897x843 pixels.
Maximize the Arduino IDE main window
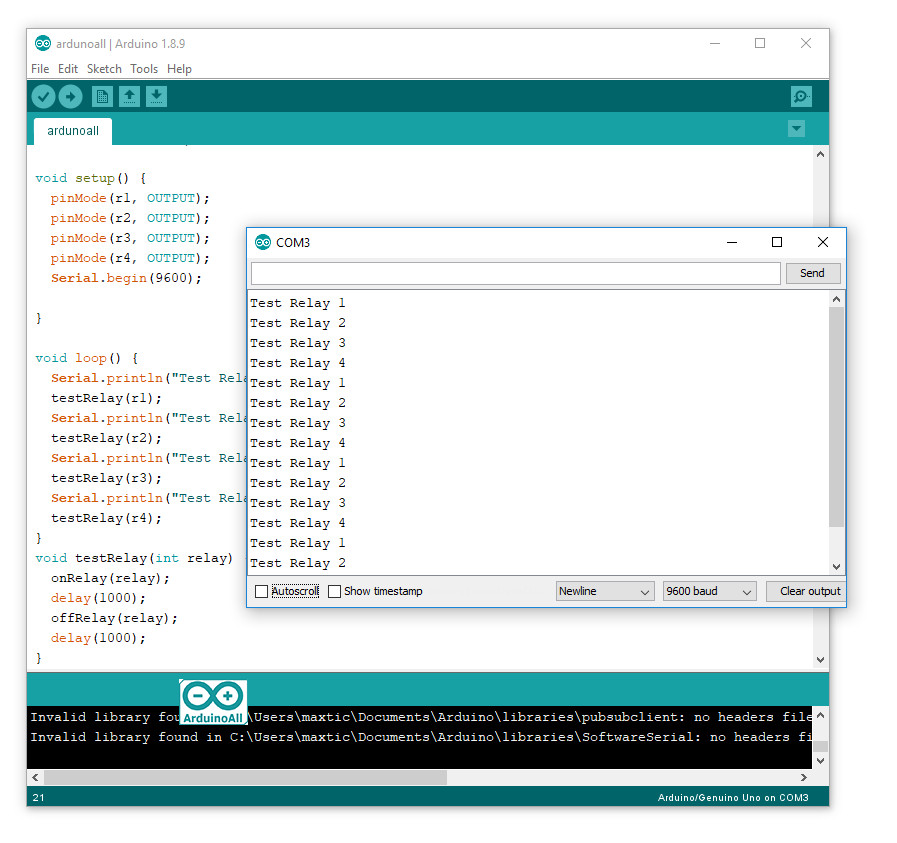(x=760, y=43)
